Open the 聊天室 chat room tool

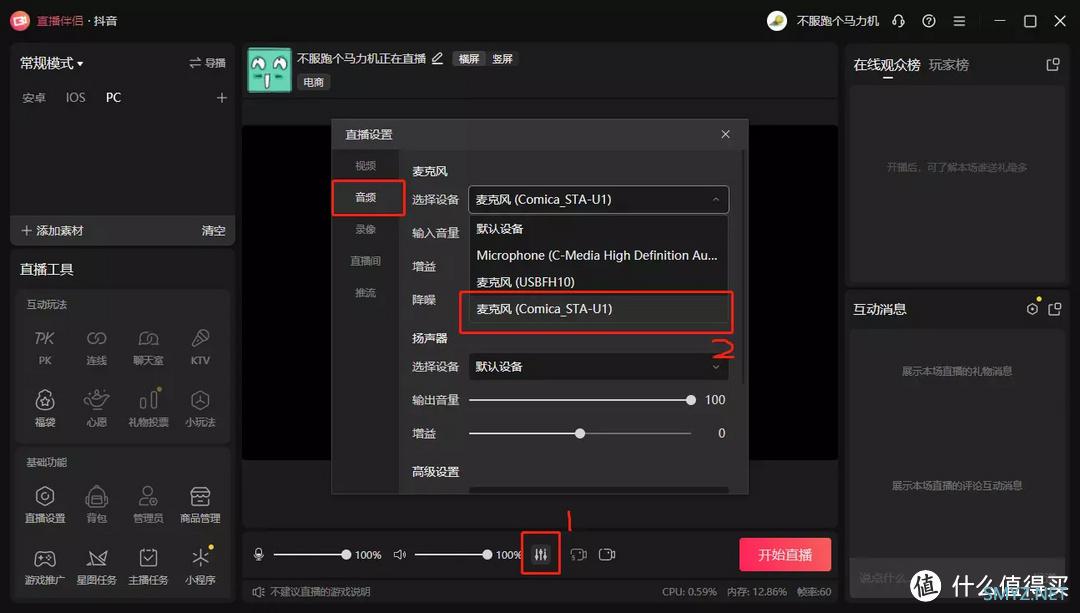(x=148, y=347)
